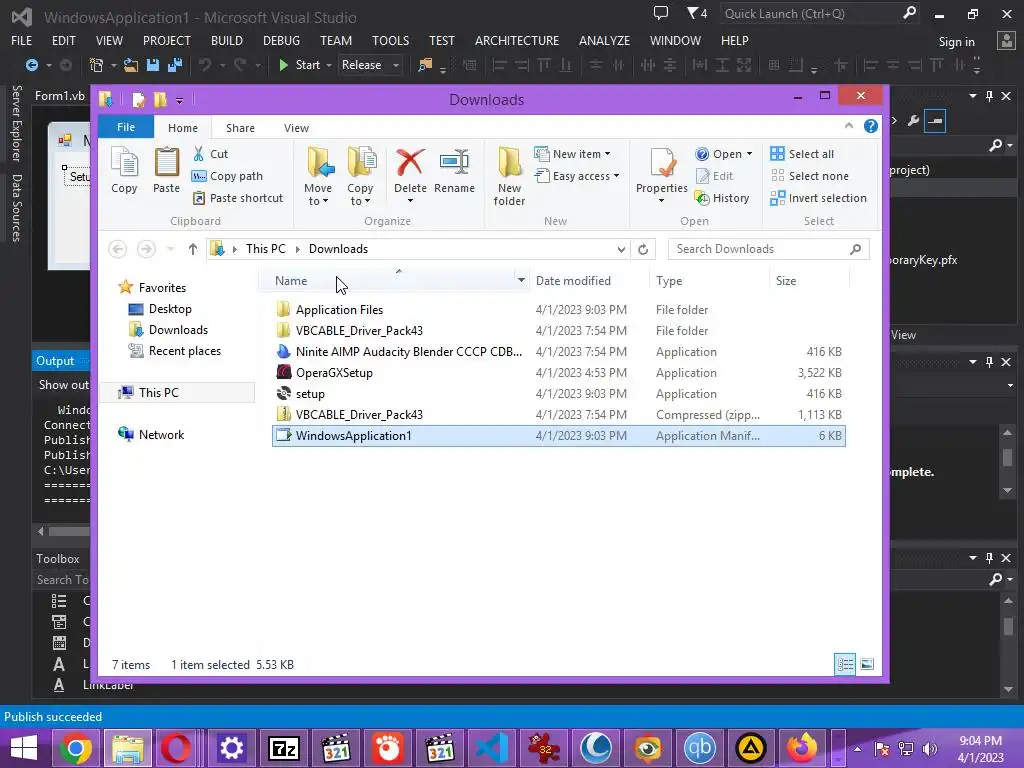Viewport: 1024px width, 768px height.
Task: Click Visual Studio Save All toolbar icon
Action: pyautogui.click(x=174, y=65)
